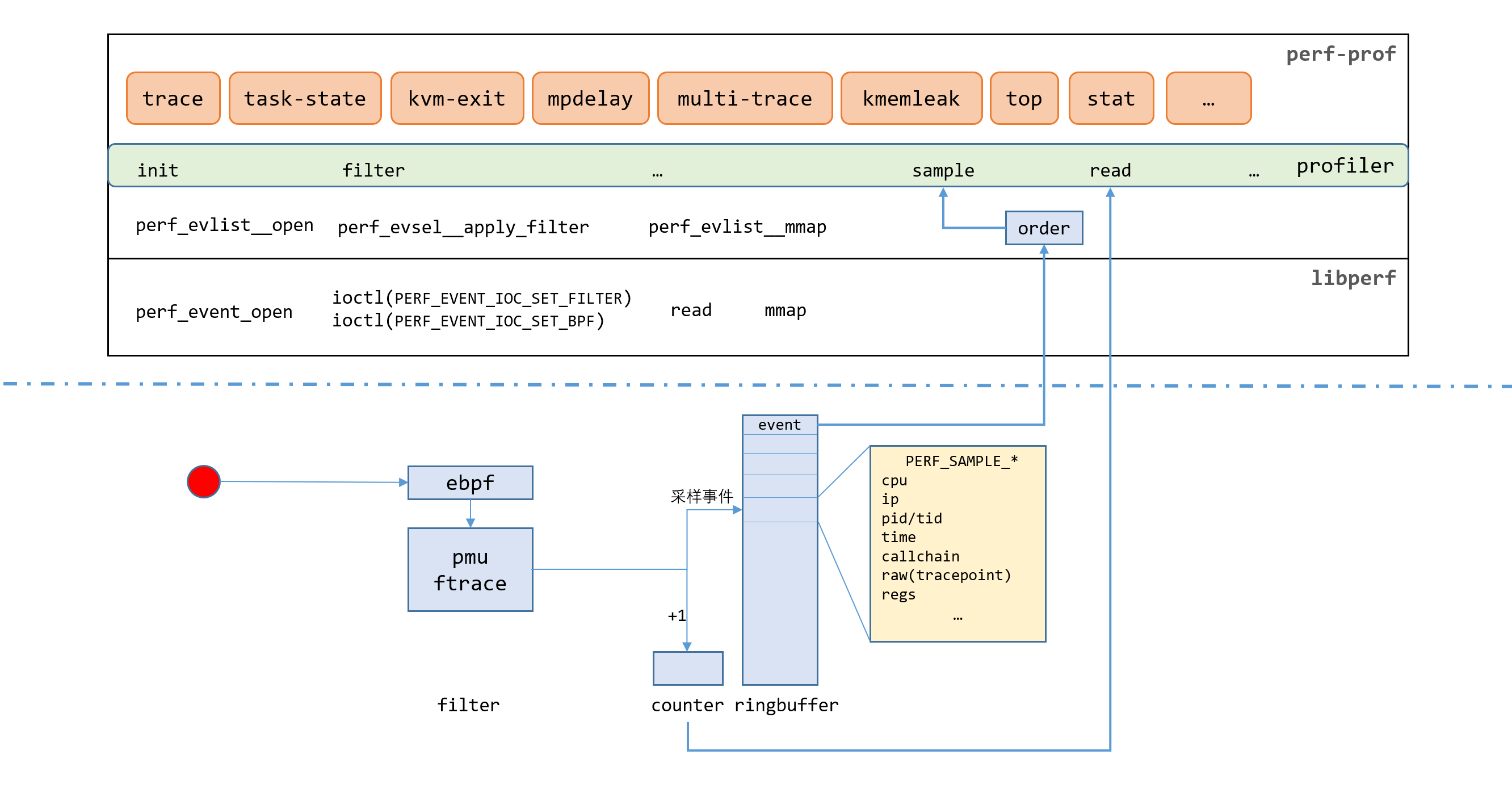Click the init label in profiler bar
Viewport: 1512px width, 797px height.
[157, 171]
